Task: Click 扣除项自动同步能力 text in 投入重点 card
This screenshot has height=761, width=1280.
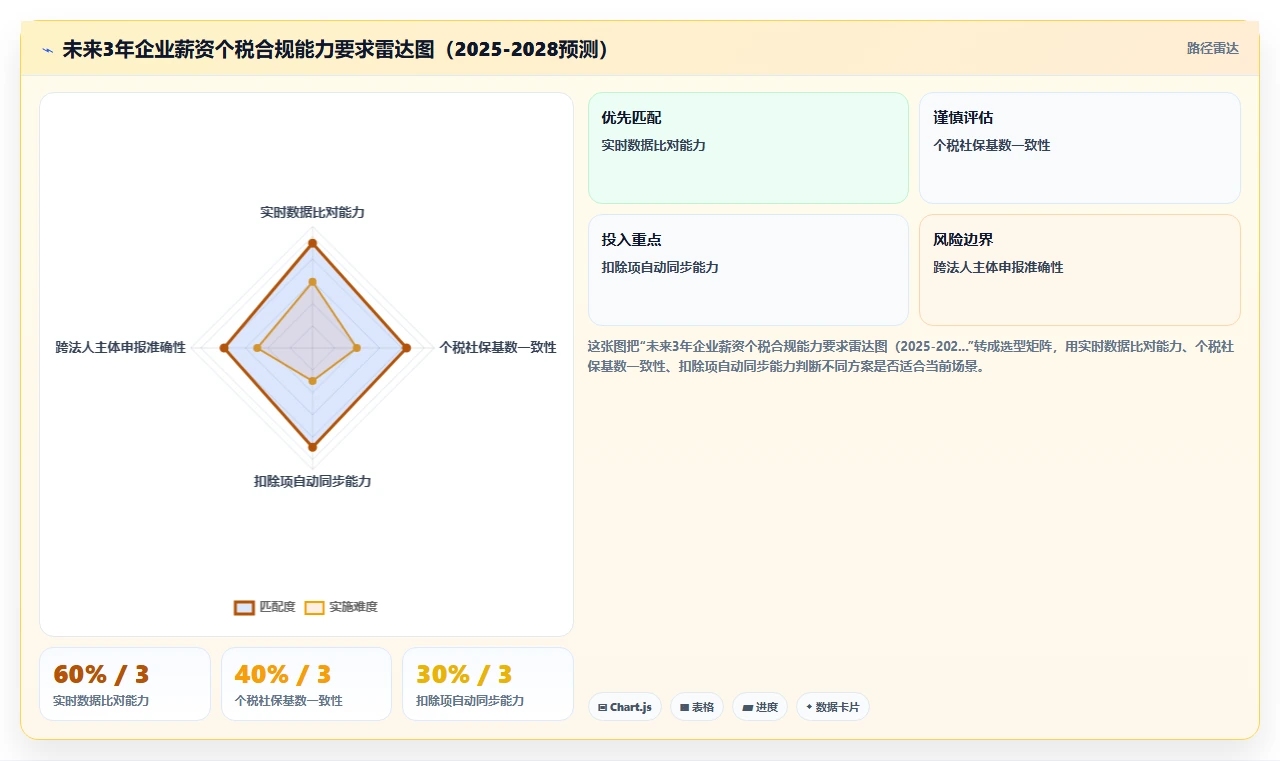Action: click(660, 268)
